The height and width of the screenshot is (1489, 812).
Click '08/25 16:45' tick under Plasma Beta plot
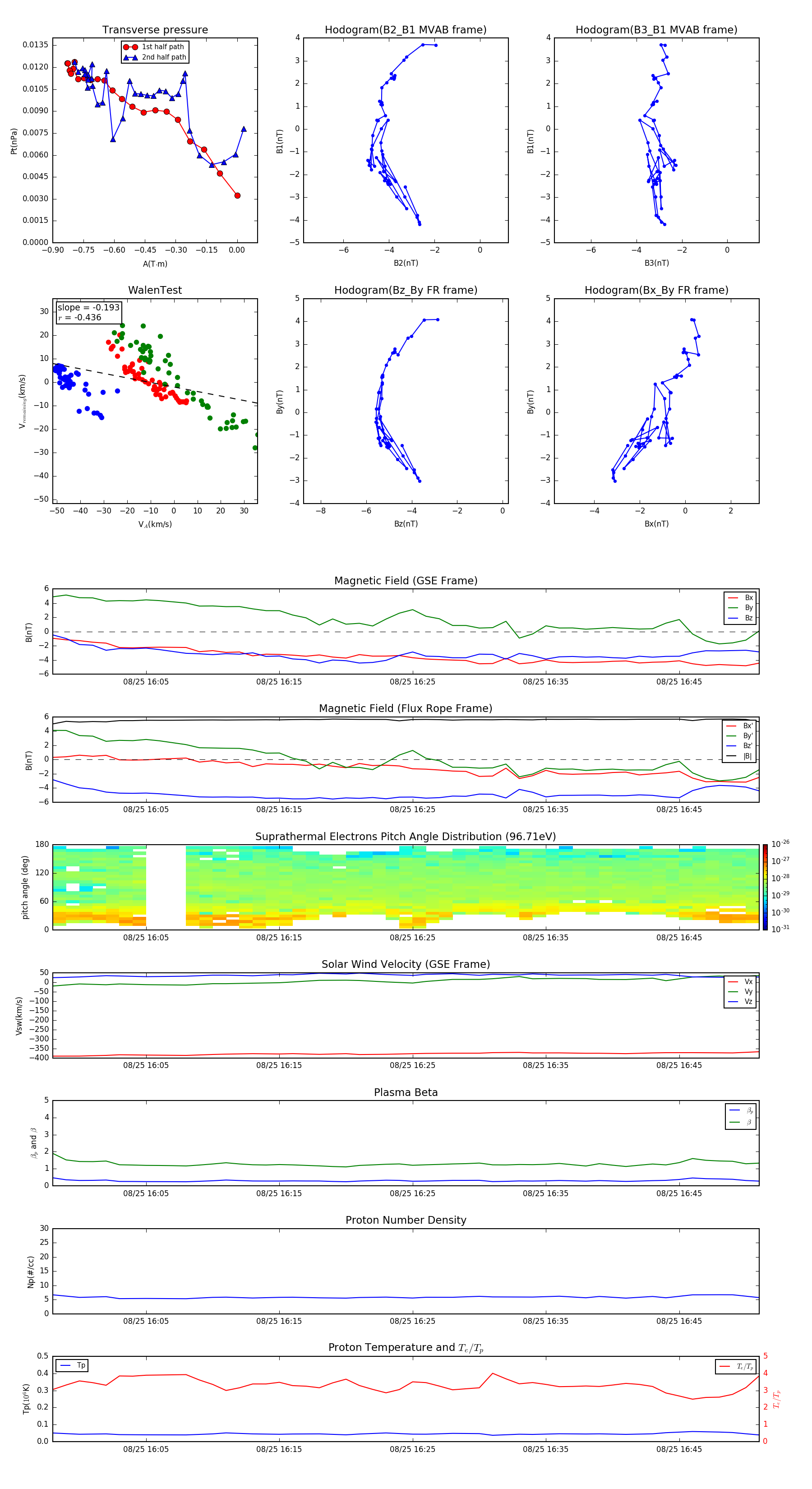(679, 1193)
